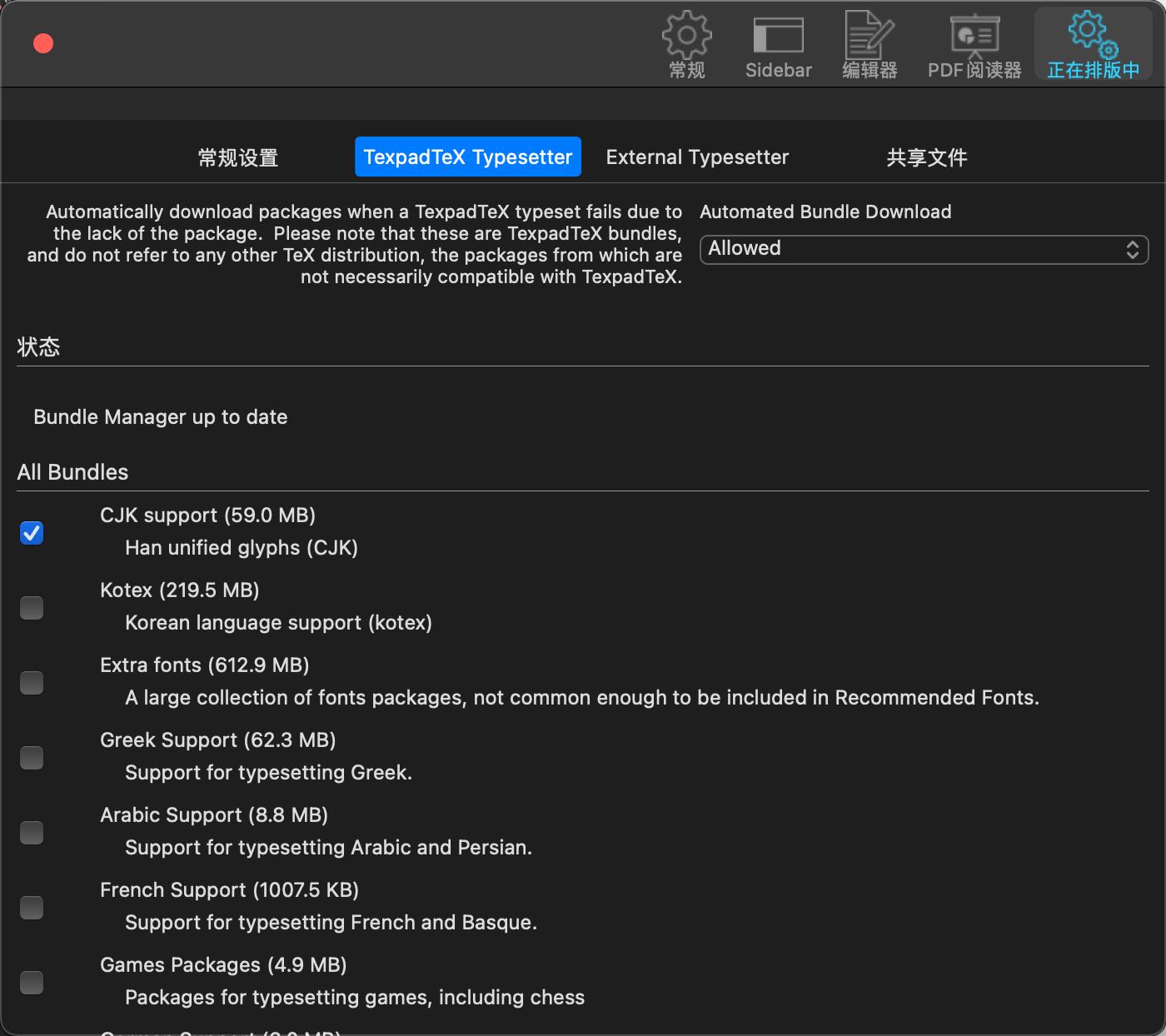Enable the Greek Support bundle checkbox

(32, 757)
